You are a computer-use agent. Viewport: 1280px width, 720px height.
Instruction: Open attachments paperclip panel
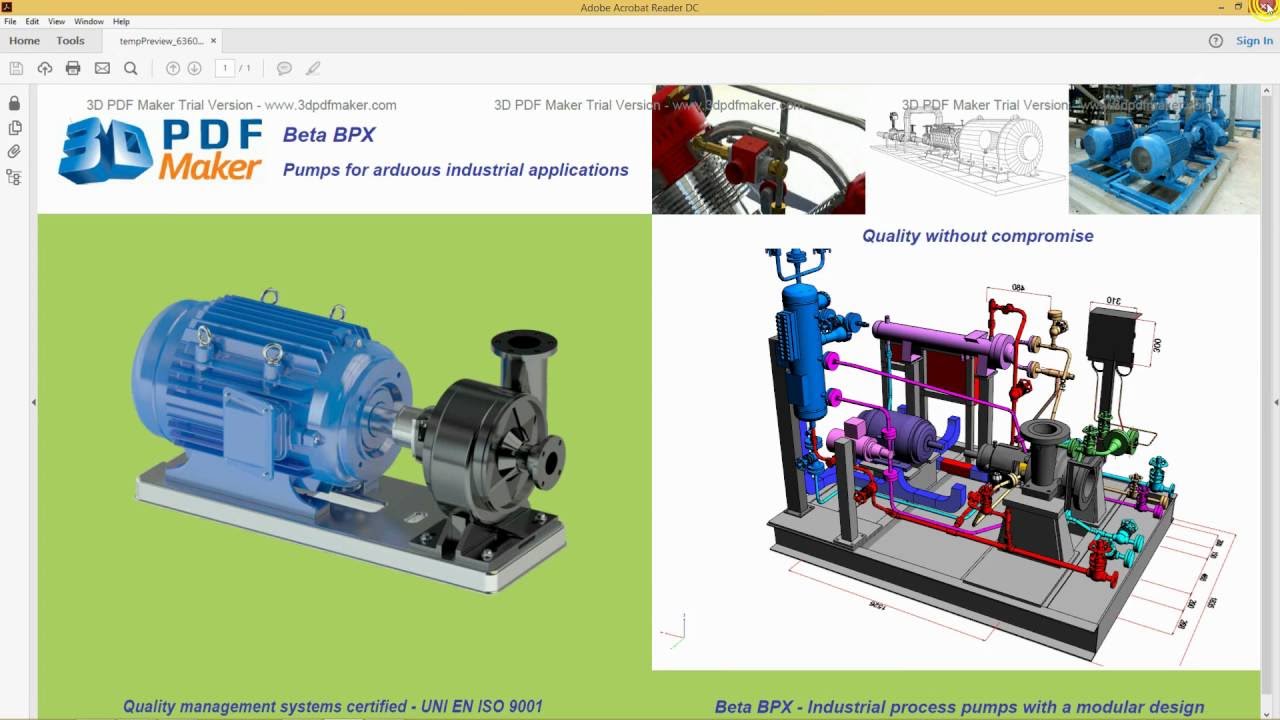(14, 152)
